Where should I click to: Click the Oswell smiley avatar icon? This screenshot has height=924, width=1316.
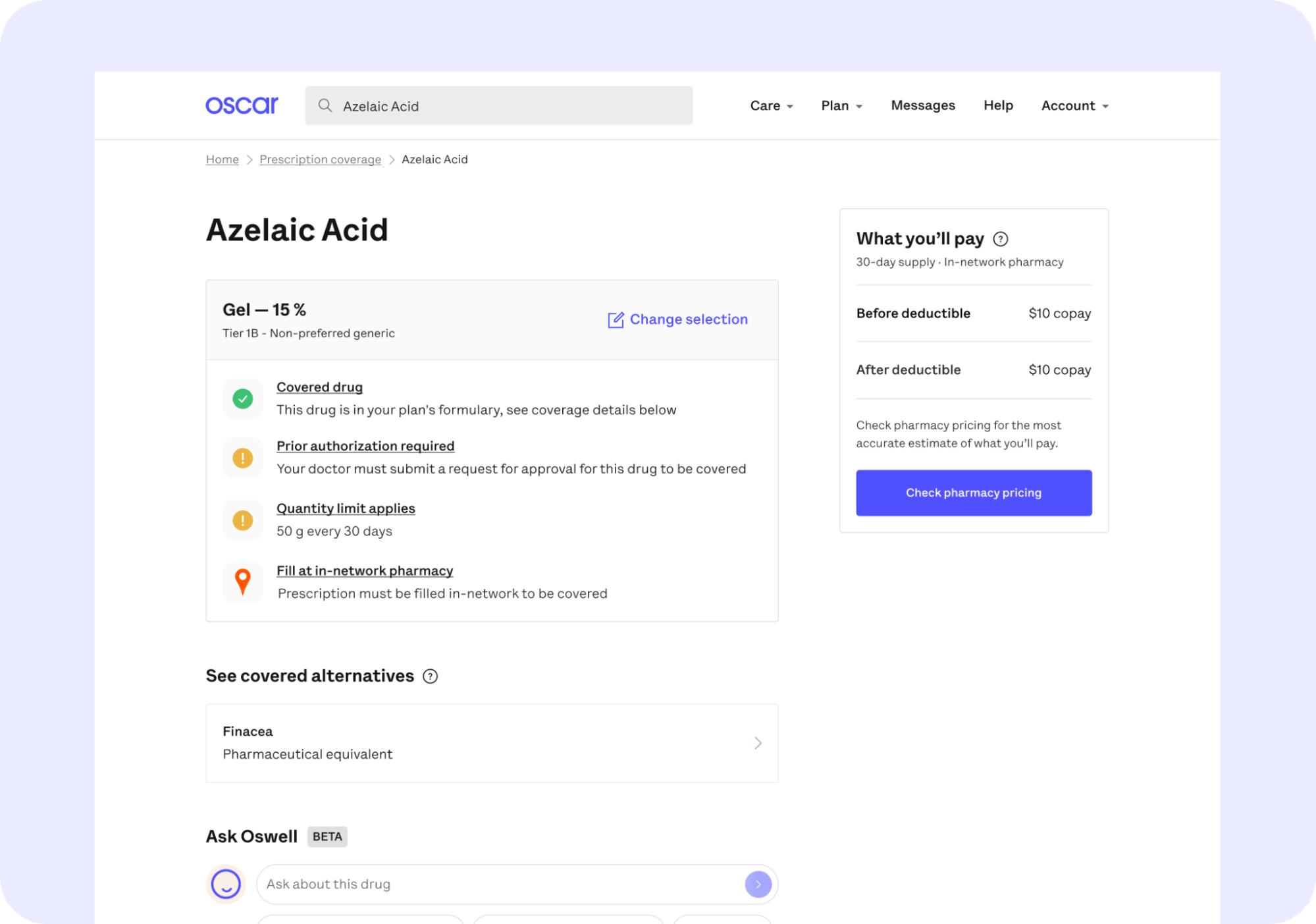click(x=226, y=884)
